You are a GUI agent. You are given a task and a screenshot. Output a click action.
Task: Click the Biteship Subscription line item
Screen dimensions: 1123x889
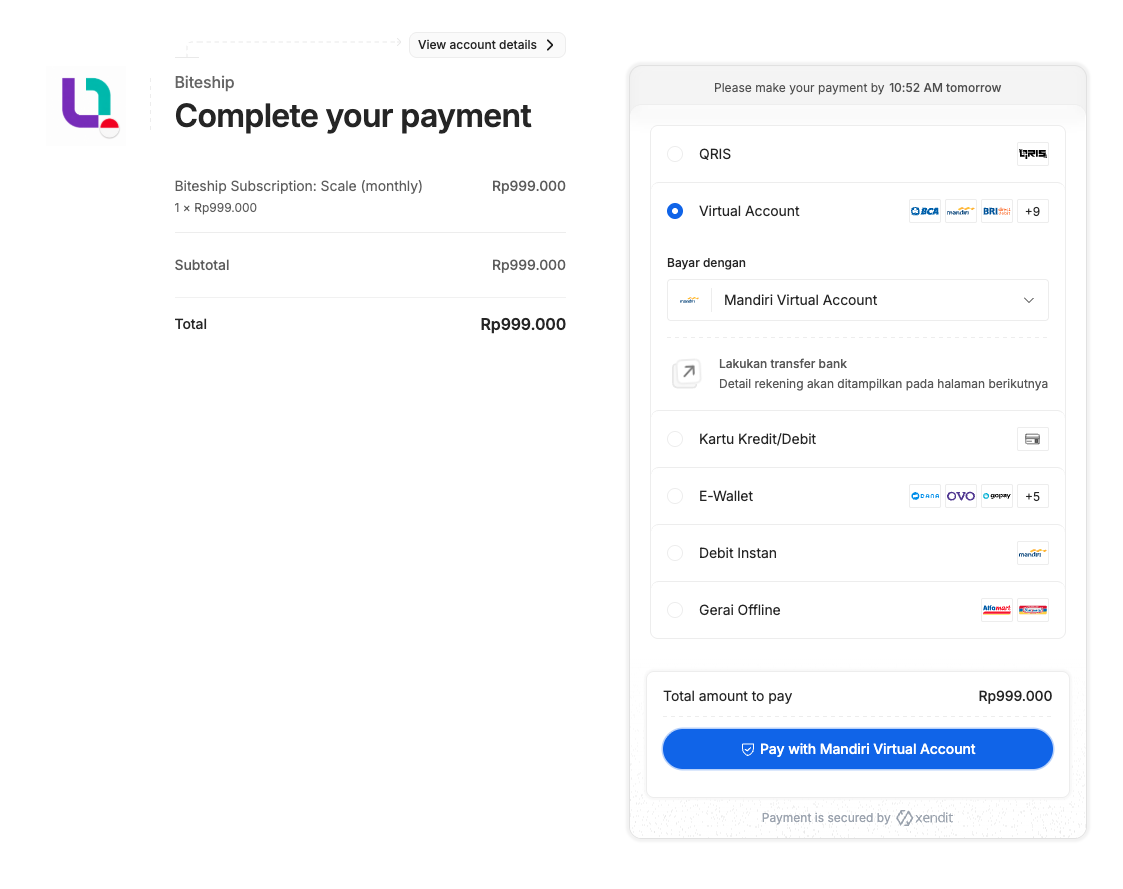pyautogui.click(x=299, y=186)
